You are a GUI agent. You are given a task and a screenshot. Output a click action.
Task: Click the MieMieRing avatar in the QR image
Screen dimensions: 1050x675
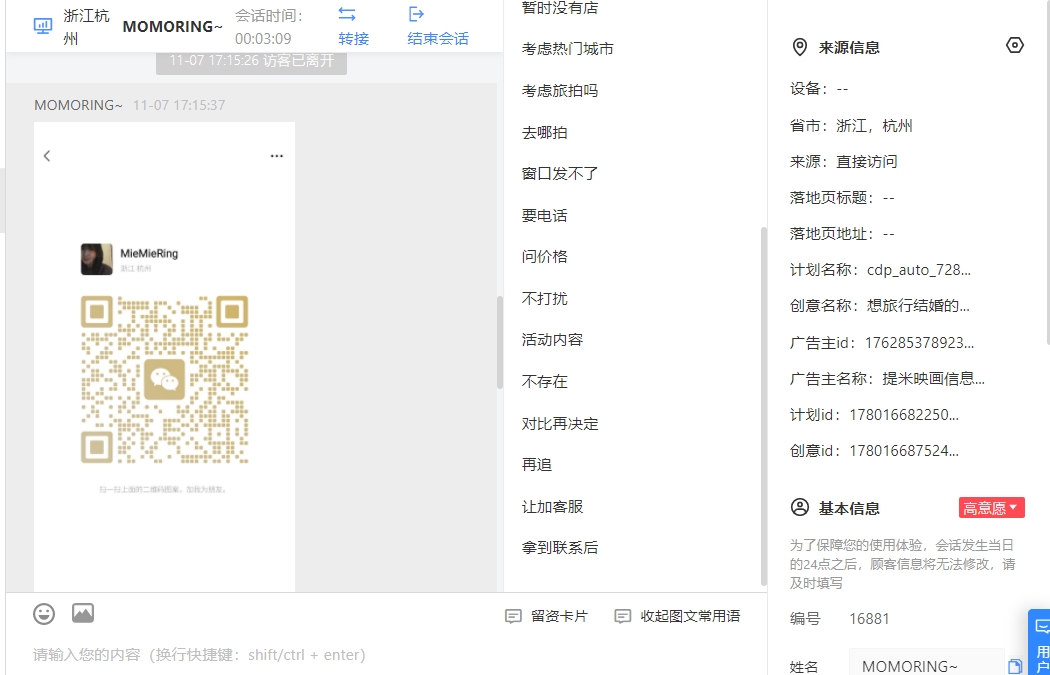[x=96, y=259]
